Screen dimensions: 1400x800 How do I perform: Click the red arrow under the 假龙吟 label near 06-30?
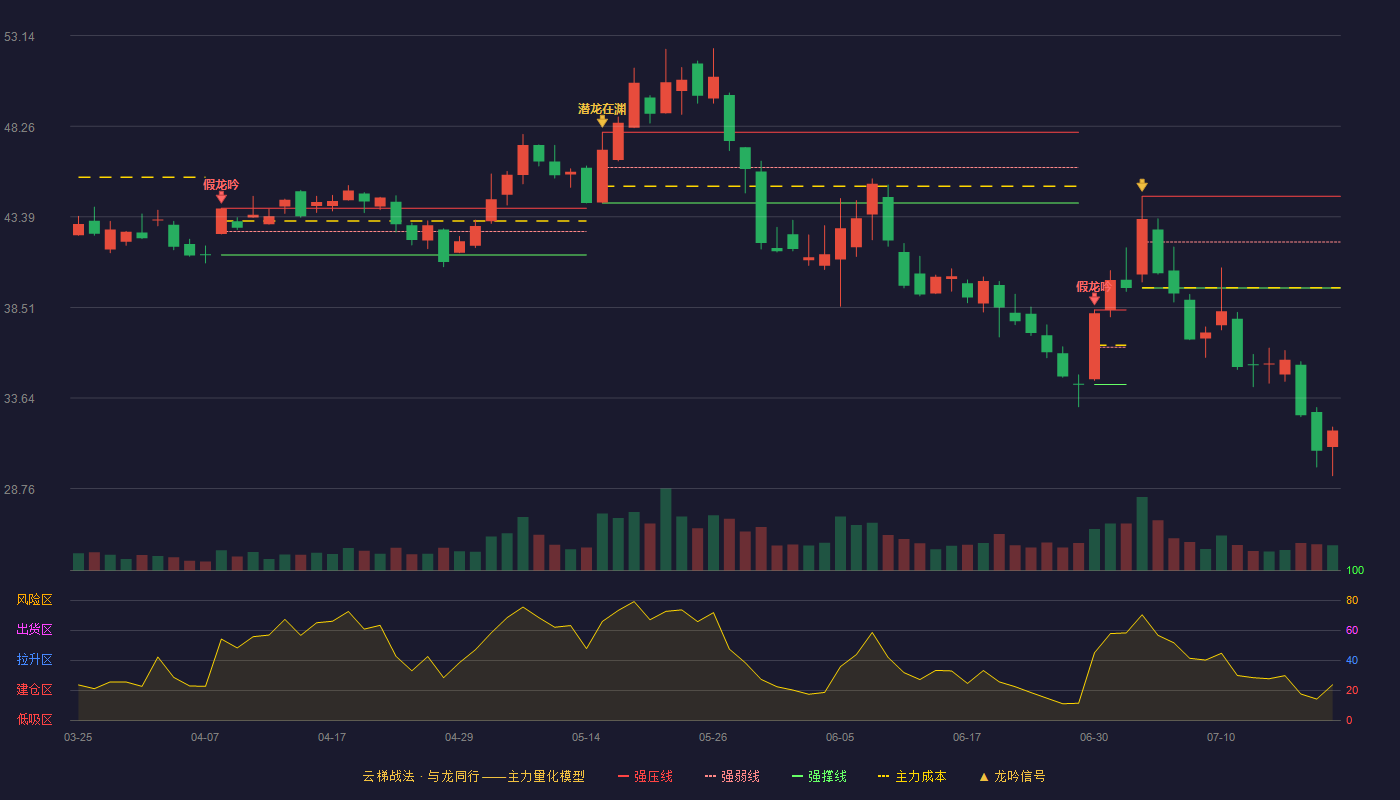1094,299
